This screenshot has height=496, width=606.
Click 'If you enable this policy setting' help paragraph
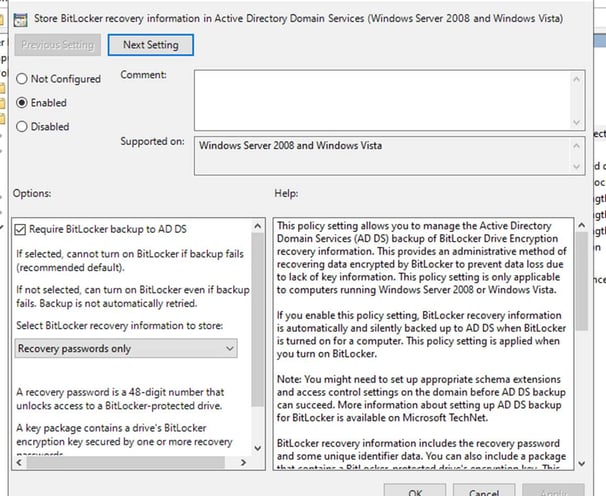click(x=421, y=334)
